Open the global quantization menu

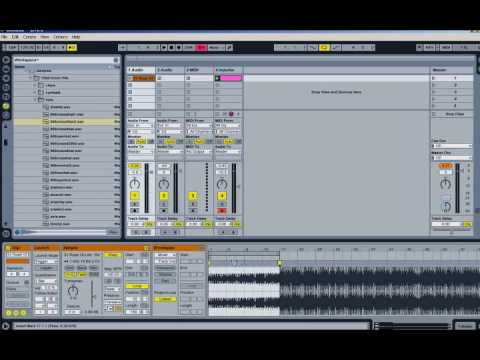click(x=216, y=48)
